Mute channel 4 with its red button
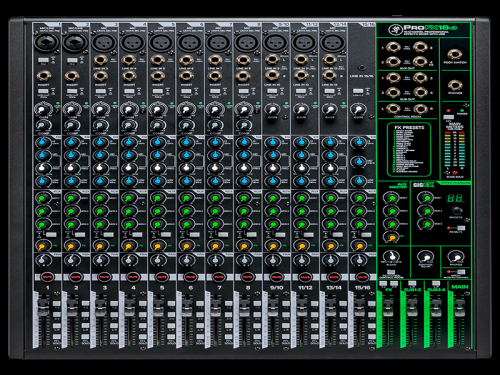Image resolution: width=500 pixels, height=375 pixels. click(133, 277)
